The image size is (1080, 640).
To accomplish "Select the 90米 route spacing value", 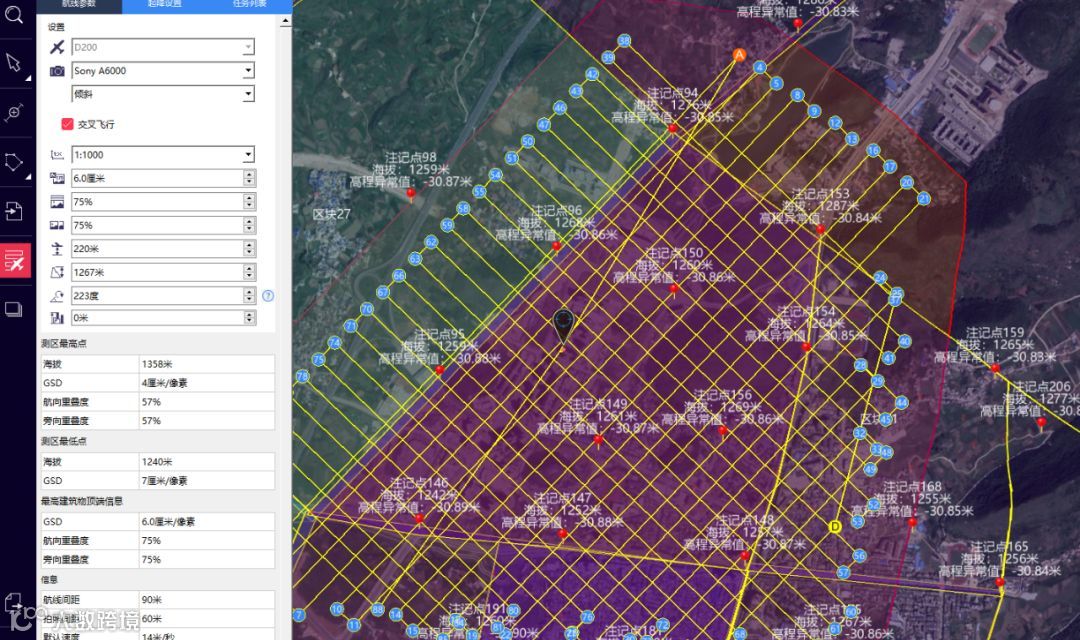I will click(207, 600).
